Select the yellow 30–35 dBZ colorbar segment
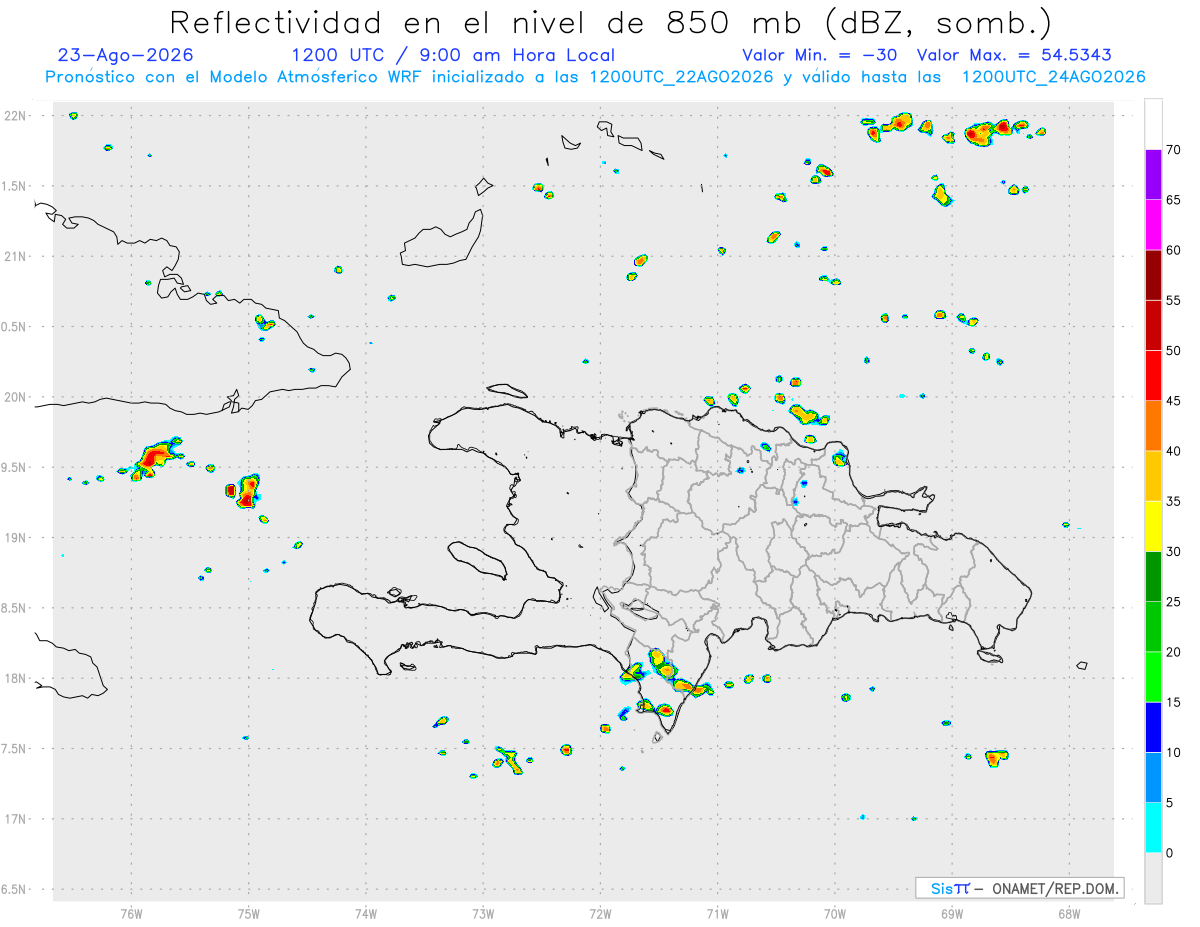The width and height of the screenshot is (1200, 927). tap(1153, 526)
